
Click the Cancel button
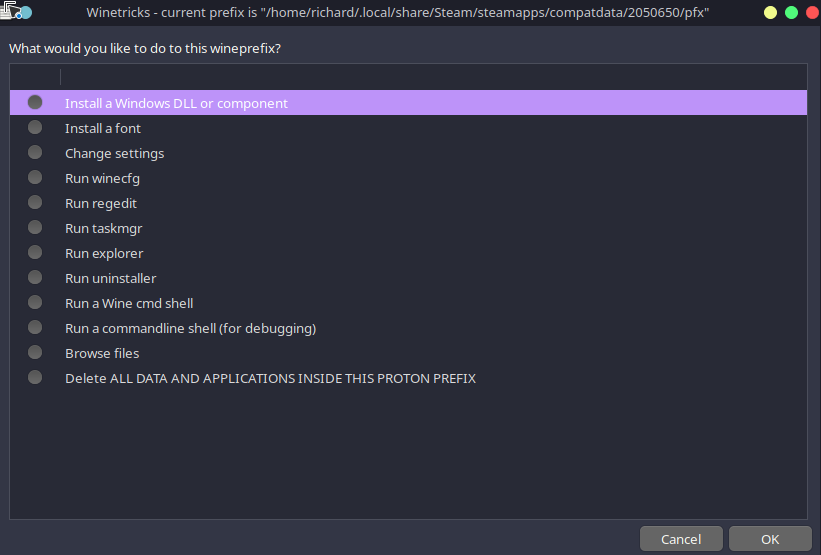pos(681,539)
